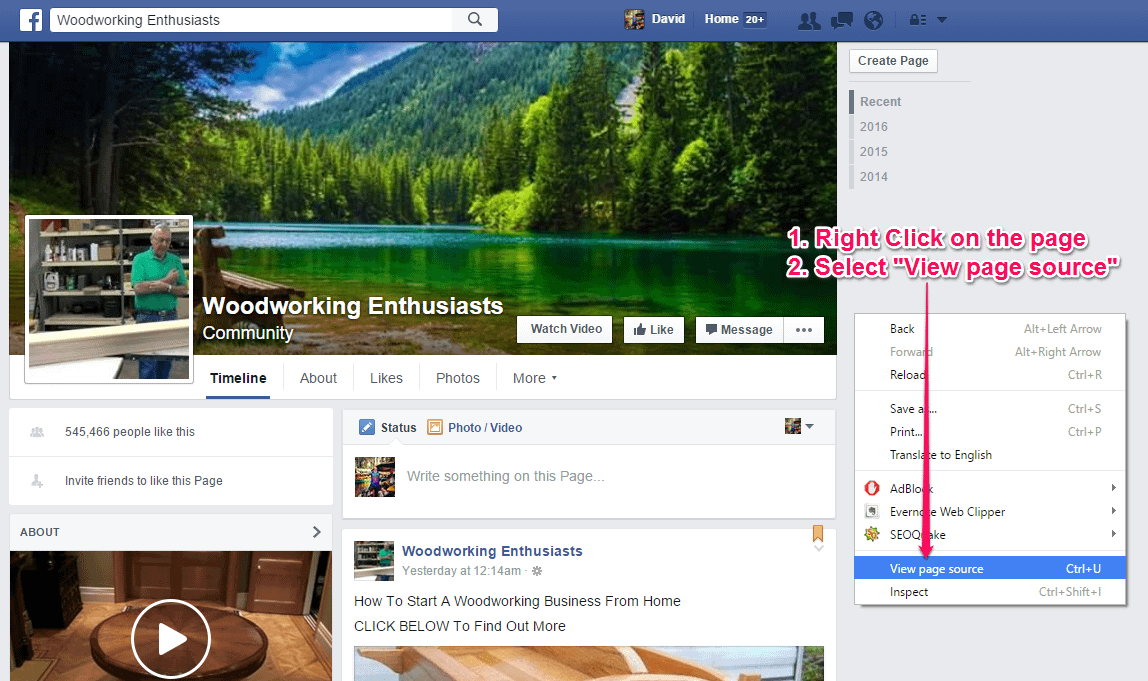Click the Photo / Video picture icon

[435, 427]
